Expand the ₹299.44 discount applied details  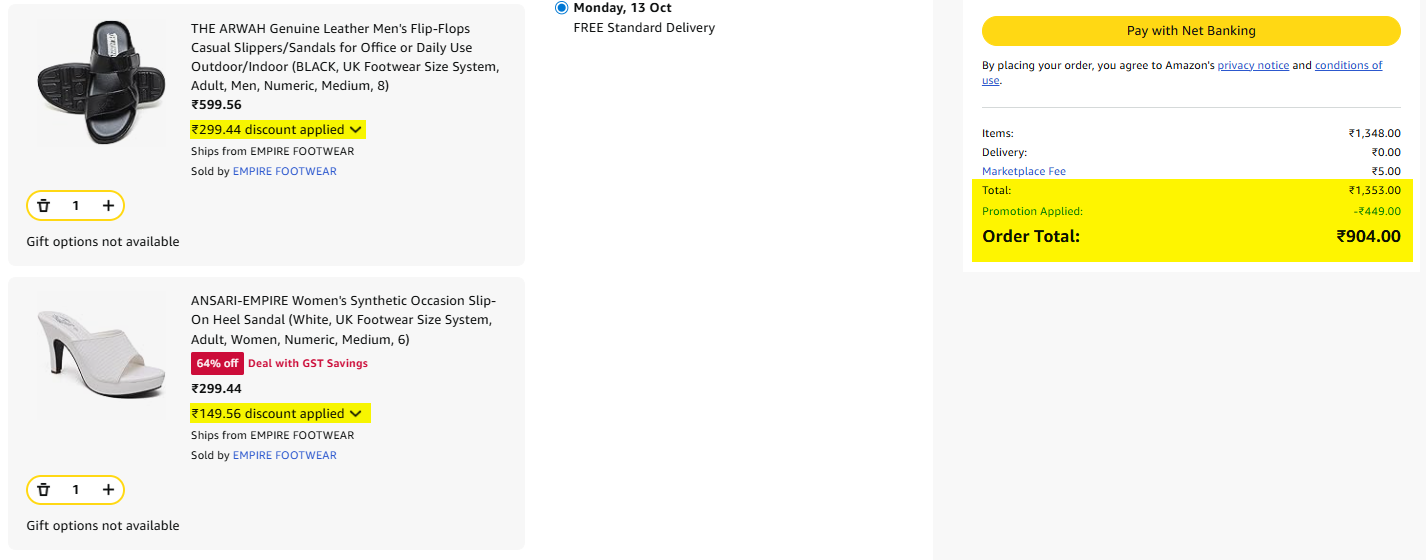[x=277, y=130]
